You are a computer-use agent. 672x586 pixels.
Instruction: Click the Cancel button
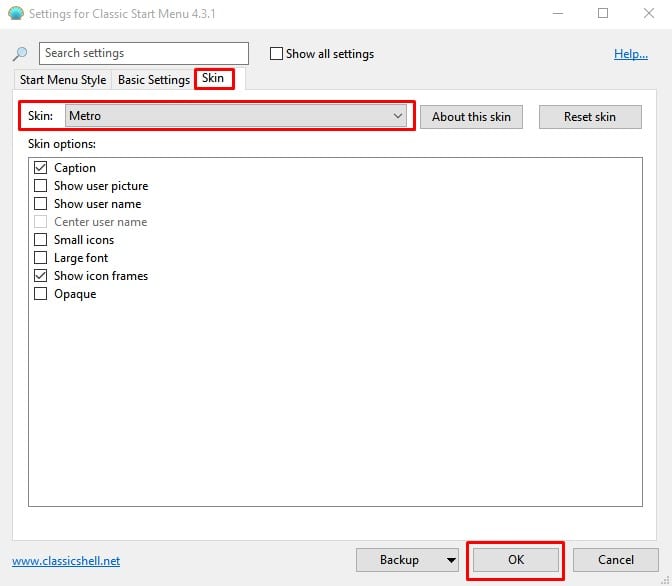click(x=615, y=559)
